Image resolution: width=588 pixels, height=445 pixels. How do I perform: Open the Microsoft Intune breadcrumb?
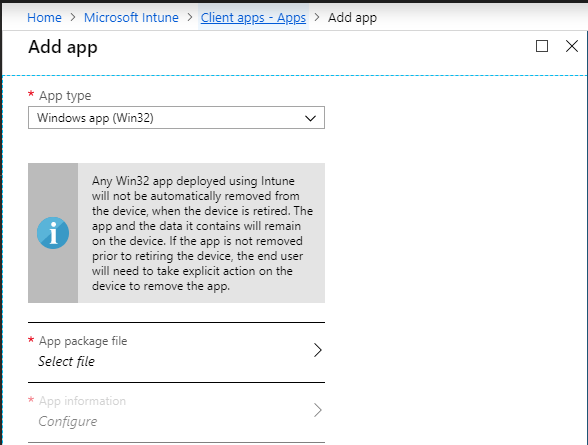131,18
